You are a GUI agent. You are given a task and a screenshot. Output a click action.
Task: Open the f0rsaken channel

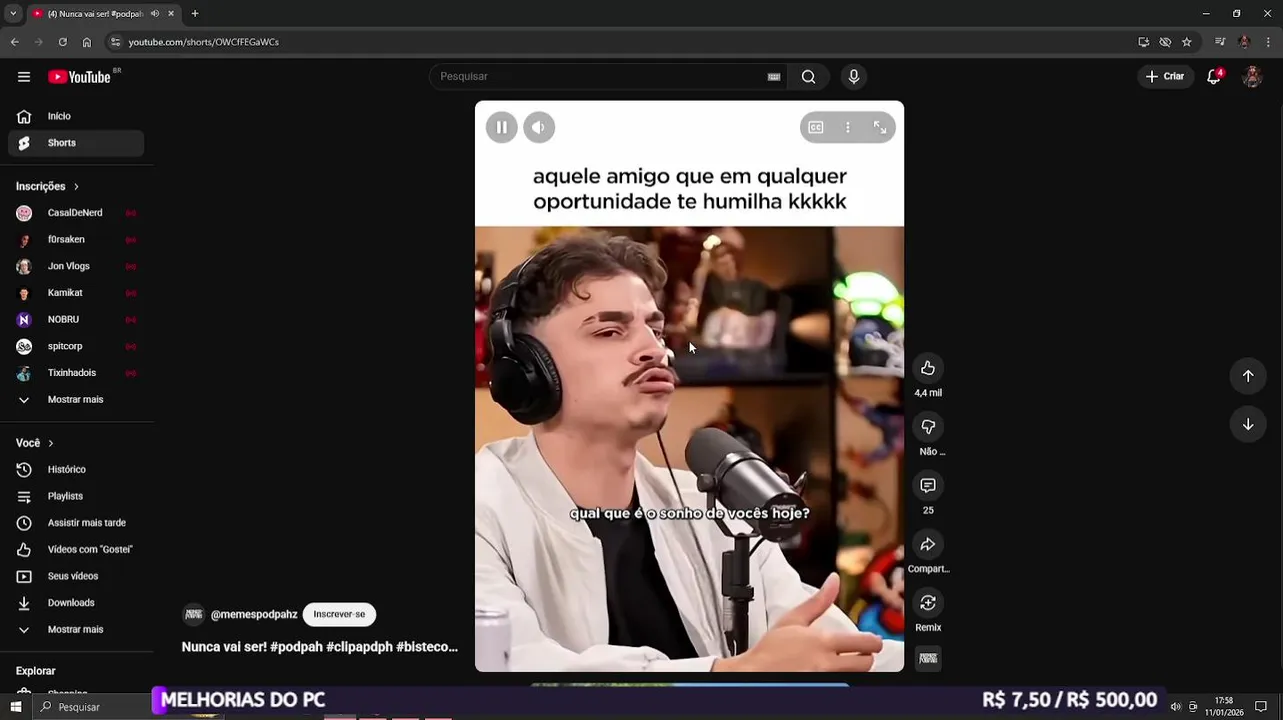coord(76,240)
